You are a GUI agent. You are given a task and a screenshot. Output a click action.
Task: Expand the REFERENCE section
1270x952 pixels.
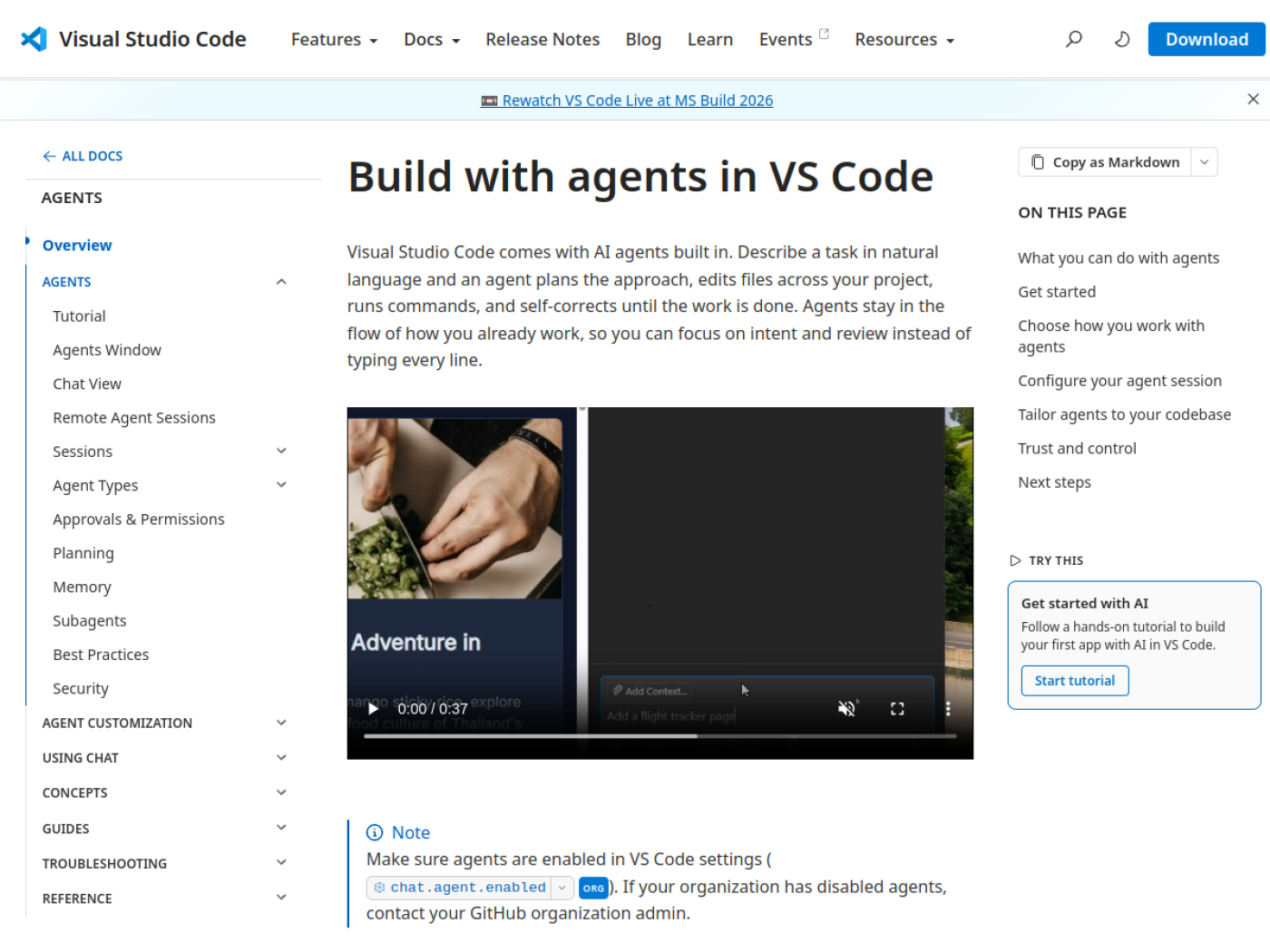pyautogui.click(x=281, y=898)
